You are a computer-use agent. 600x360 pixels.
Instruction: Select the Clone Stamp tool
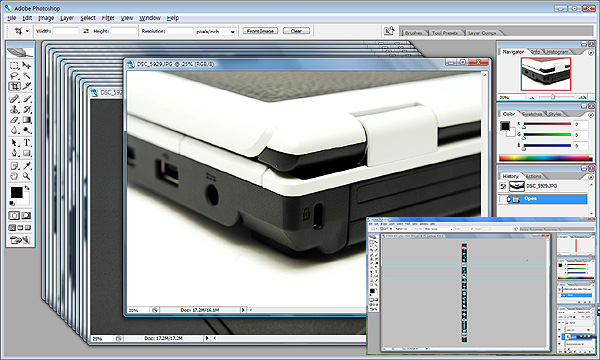(x=14, y=109)
